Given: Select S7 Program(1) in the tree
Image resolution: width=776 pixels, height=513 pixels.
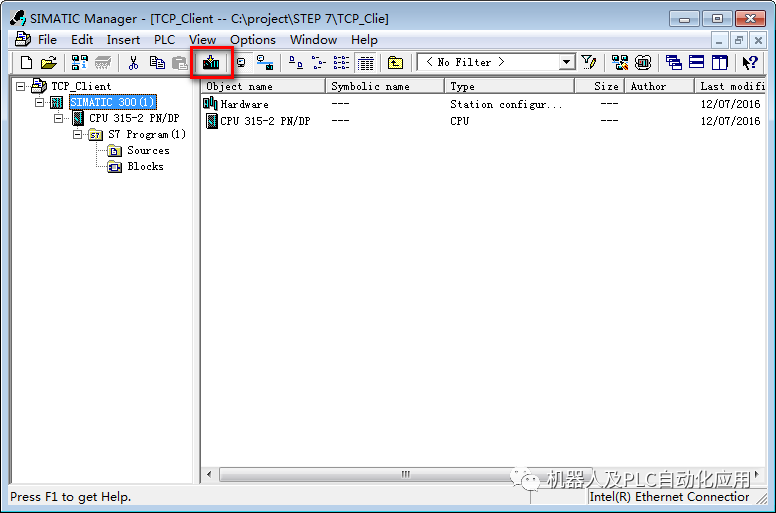Looking at the screenshot, I should pos(147,134).
